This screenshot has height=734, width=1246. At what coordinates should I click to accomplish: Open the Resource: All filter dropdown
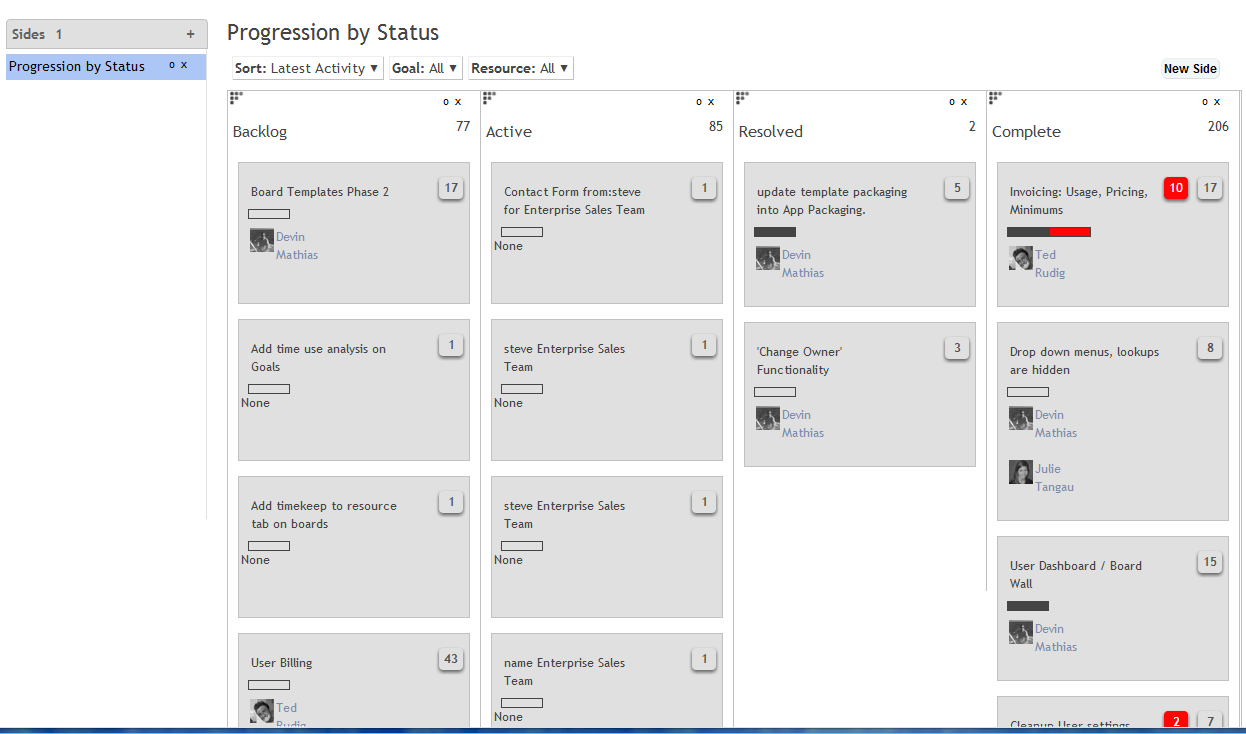[x=520, y=68]
